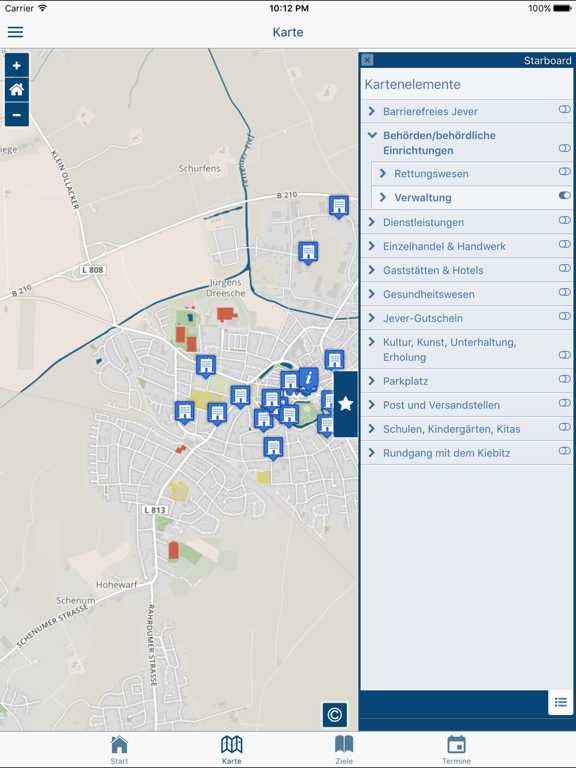The image size is (576, 768).
Task: Expand Gesundheitswesen chevron
Action: 372,294
